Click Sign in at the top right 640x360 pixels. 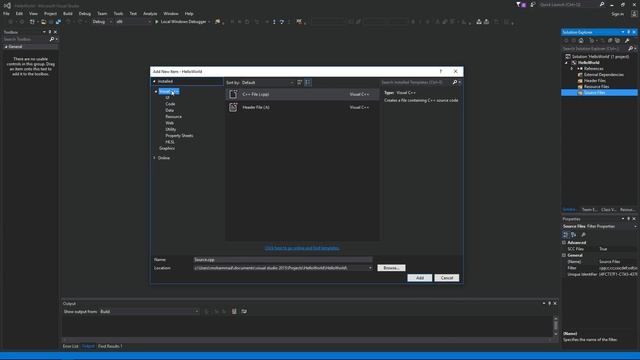pos(618,14)
